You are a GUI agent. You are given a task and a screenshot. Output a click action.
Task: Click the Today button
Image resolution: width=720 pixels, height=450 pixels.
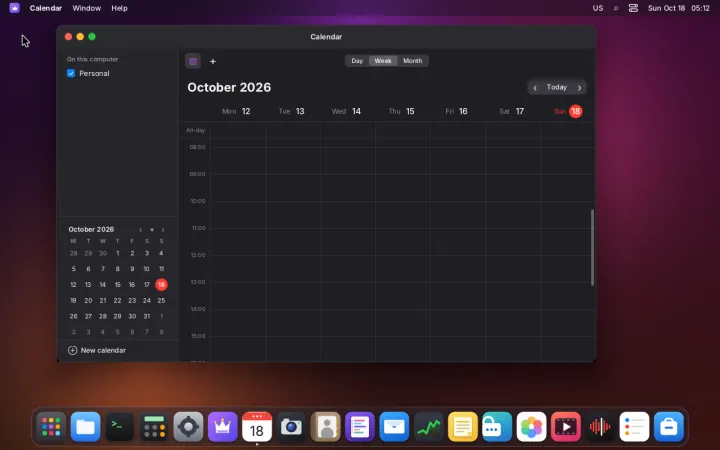click(557, 87)
